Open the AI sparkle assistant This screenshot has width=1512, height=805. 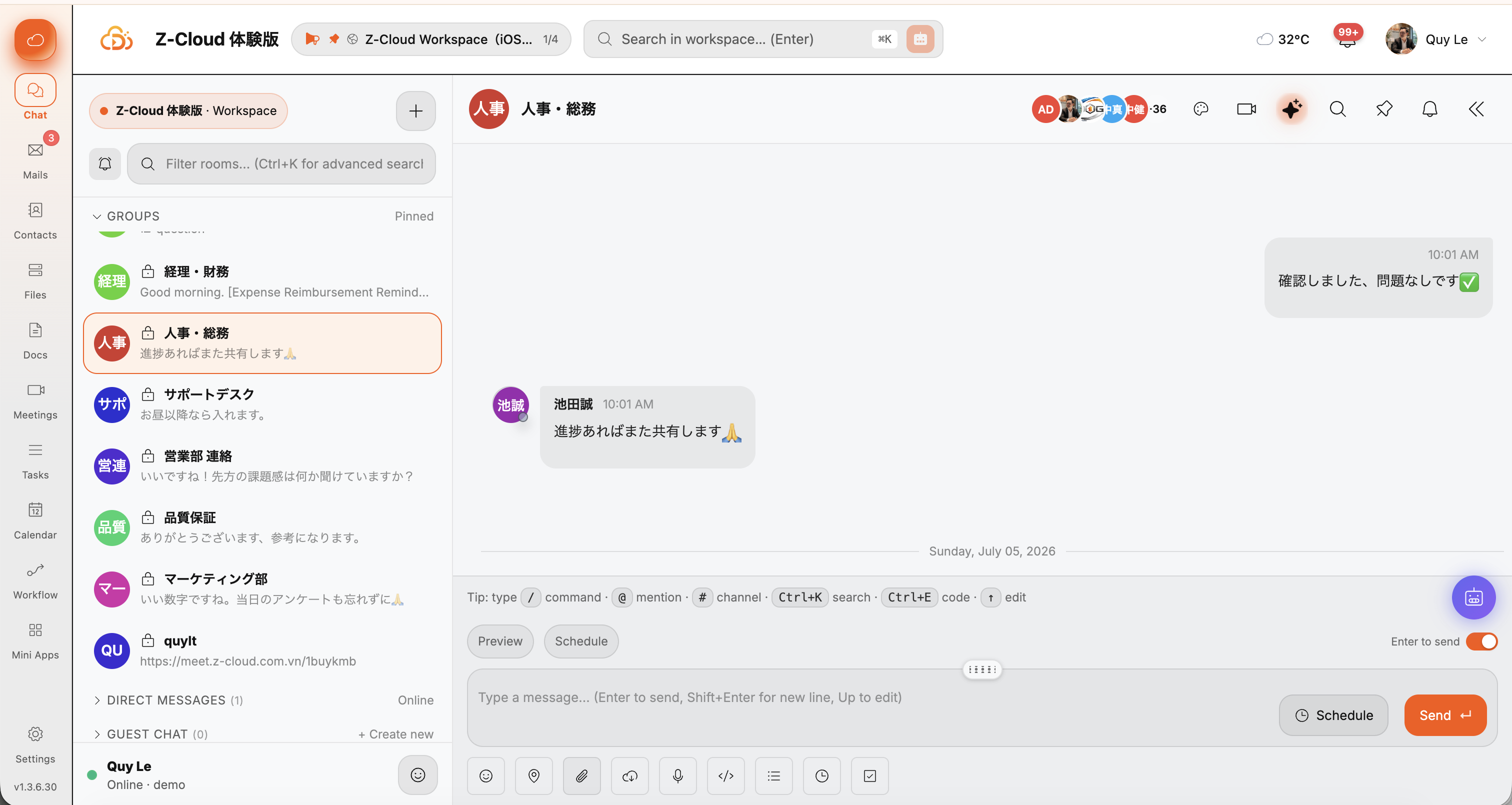tap(1292, 109)
